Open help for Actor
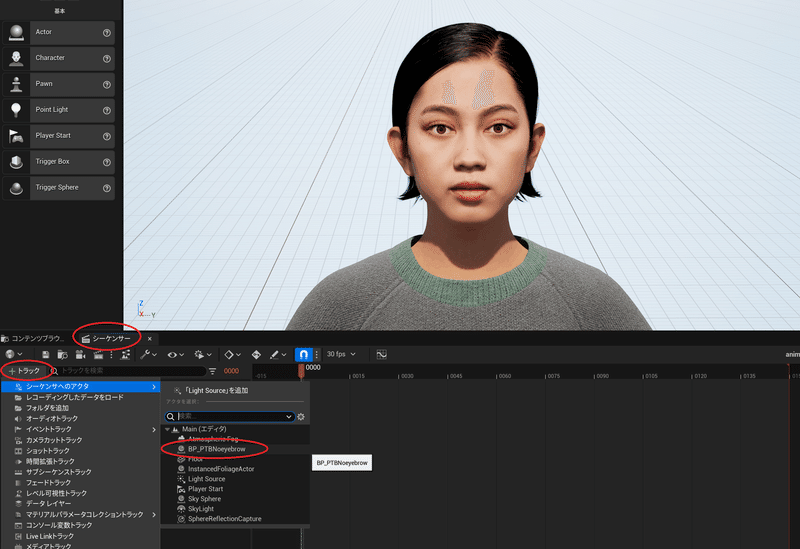Screen dimensions: 800x549 click(x=107, y=33)
